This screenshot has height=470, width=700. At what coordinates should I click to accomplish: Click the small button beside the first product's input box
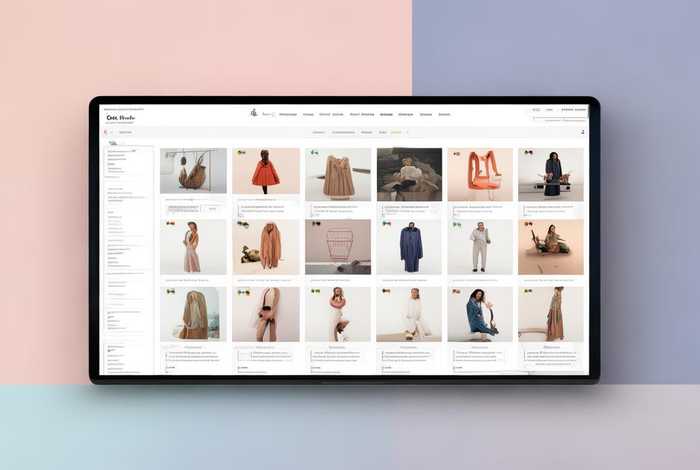click(x=212, y=208)
